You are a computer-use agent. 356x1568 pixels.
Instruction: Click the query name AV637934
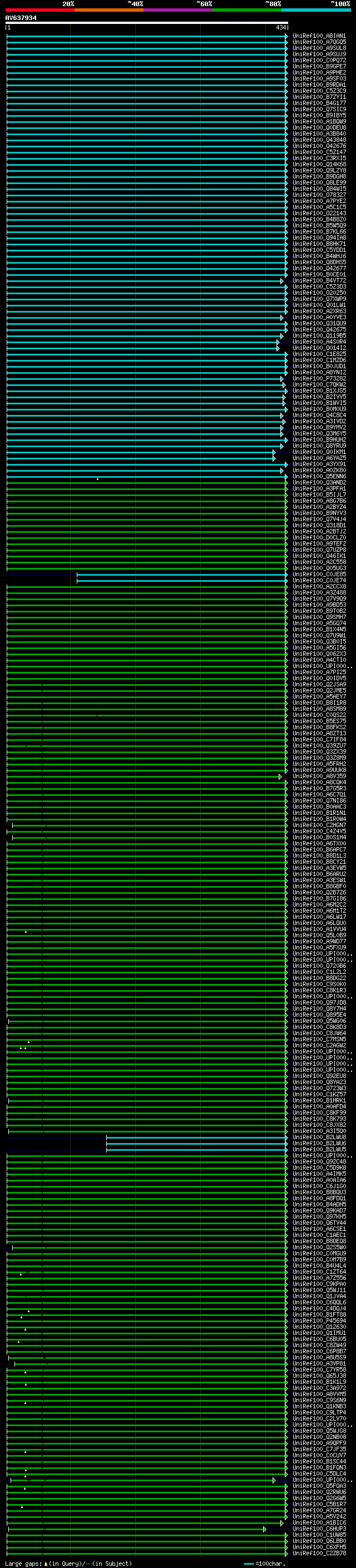click(x=21, y=18)
